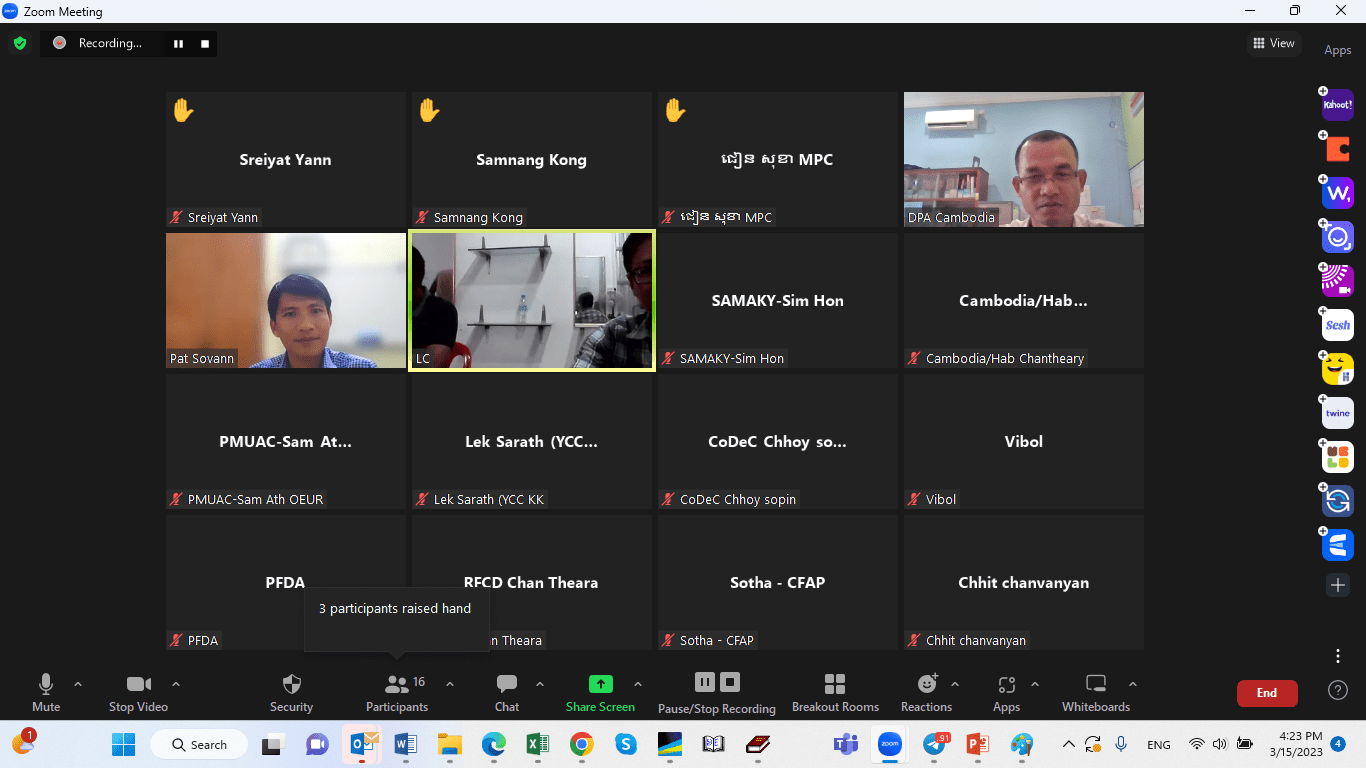Launch the Kahoot app from sidebar
The height and width of the screenshot is (768, 1366).
click(1337, 105)
